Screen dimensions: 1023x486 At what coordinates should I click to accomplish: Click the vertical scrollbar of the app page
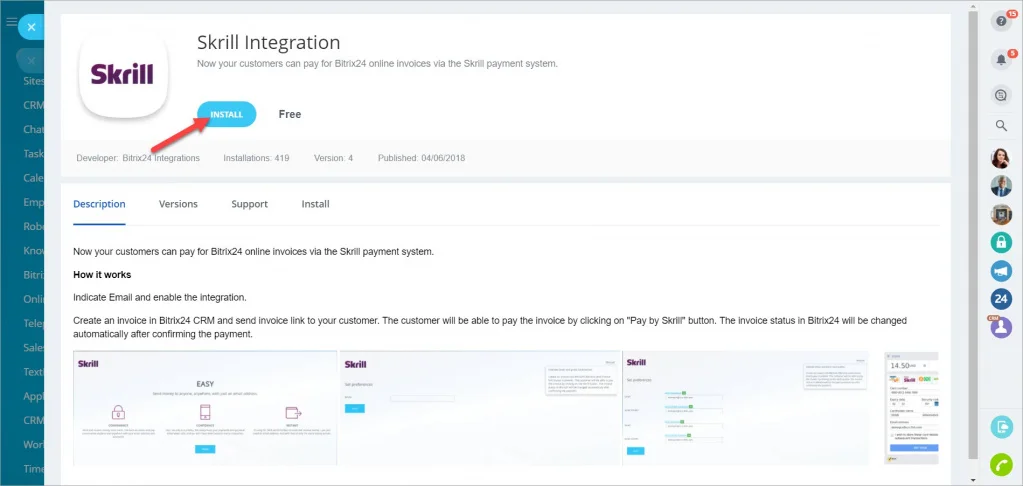pos(972,235)
